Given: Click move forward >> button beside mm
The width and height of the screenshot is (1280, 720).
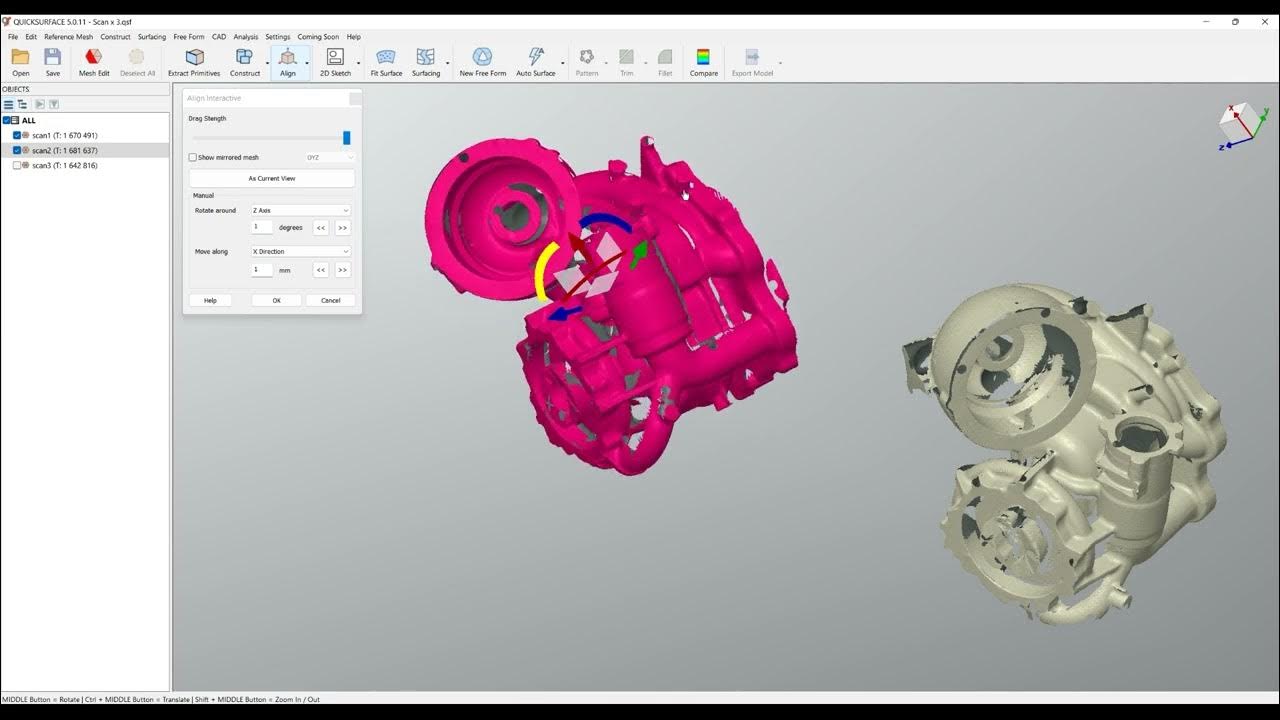Looking at the screenshot, I should pyautogui.click(x=343, y=270).
